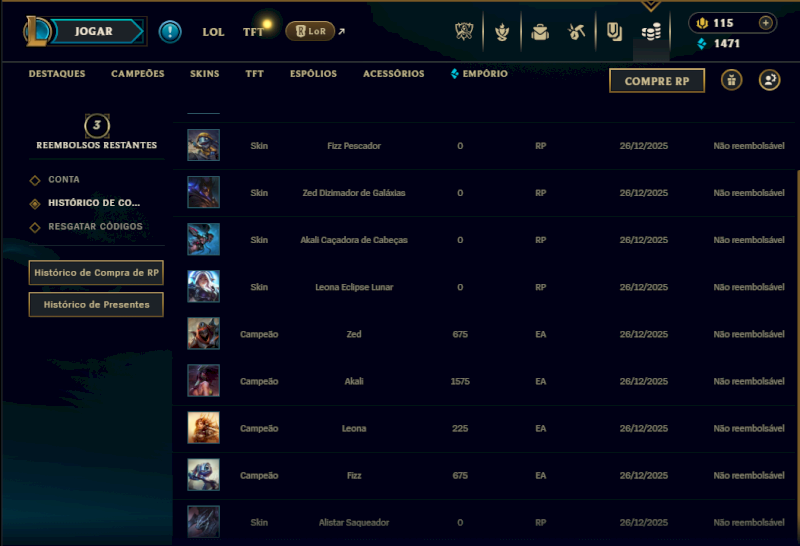Open the crafting hammer Loot icon

click(x=576, y=32)
